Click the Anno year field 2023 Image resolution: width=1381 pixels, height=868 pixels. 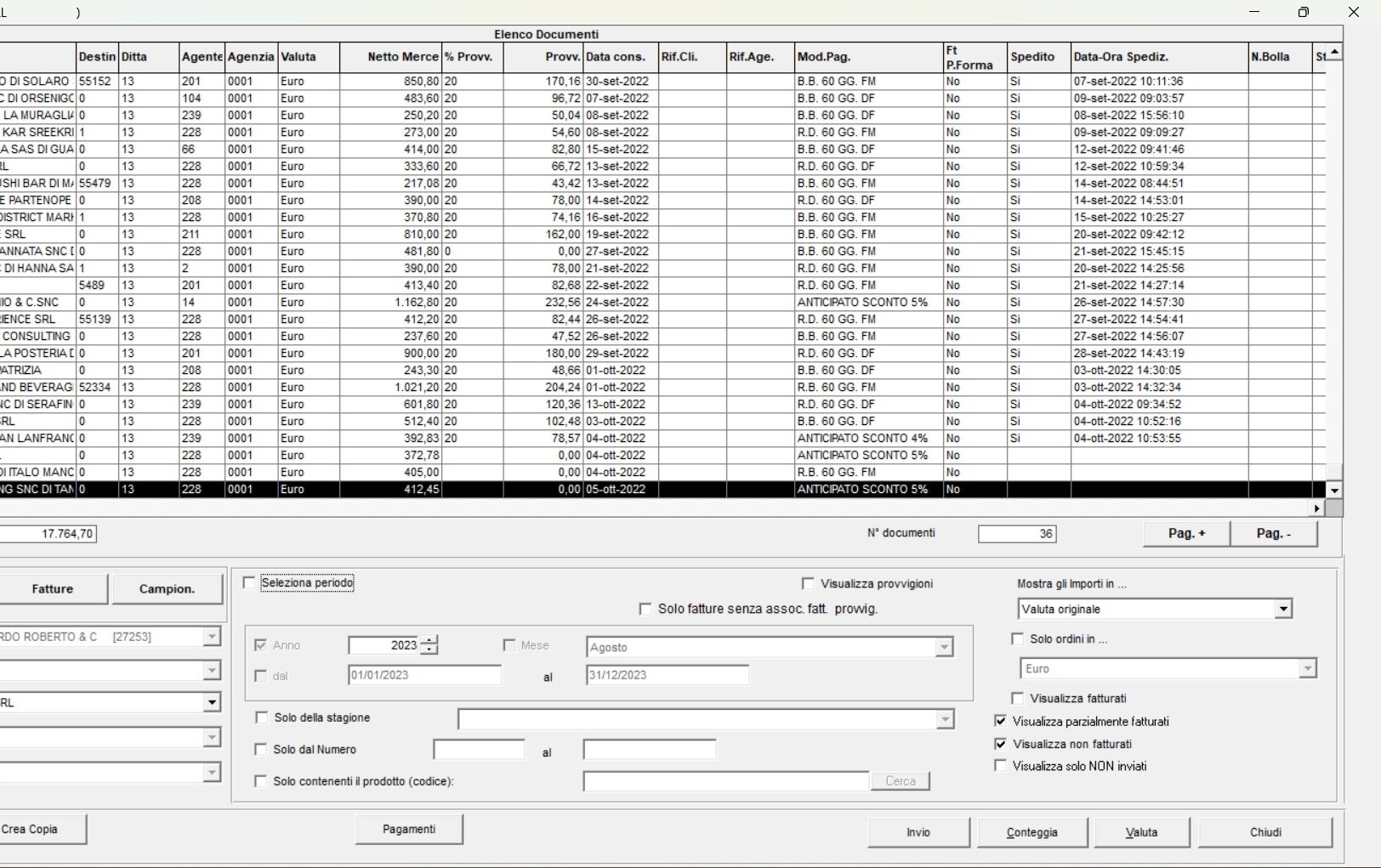384,645
